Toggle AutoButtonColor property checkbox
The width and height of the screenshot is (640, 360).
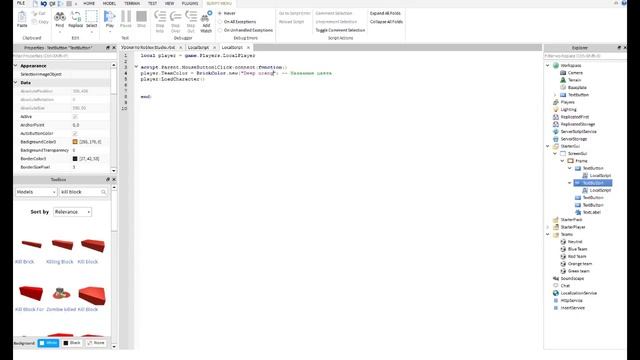pyautogui.click(x=75, y=133)
